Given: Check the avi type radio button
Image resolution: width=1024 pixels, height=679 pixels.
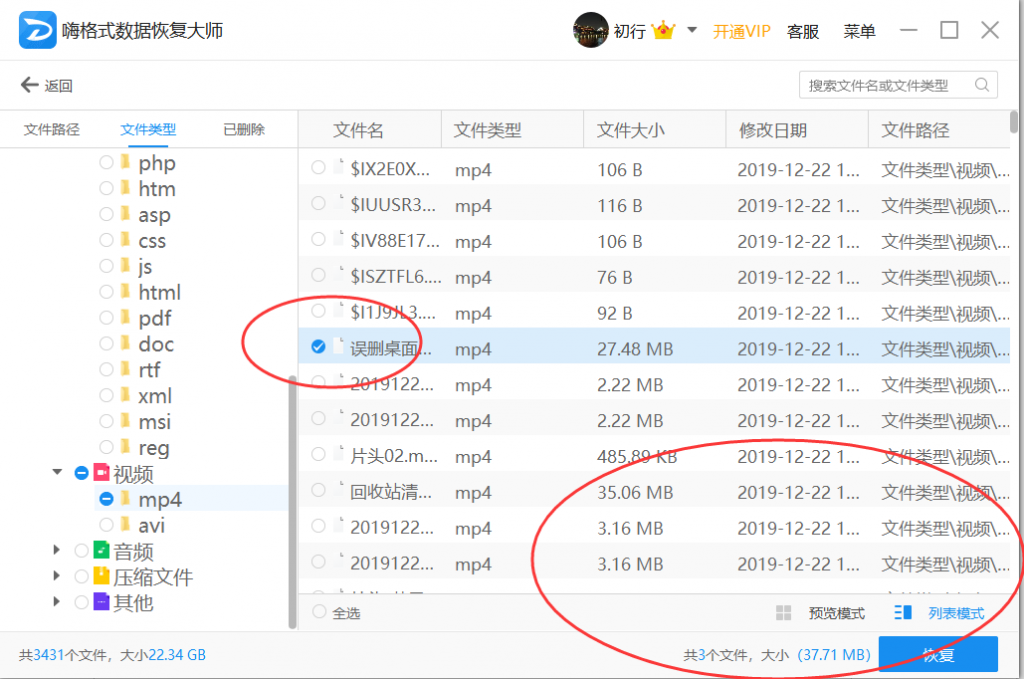Looking at the screenshot, I should point(106,524).
